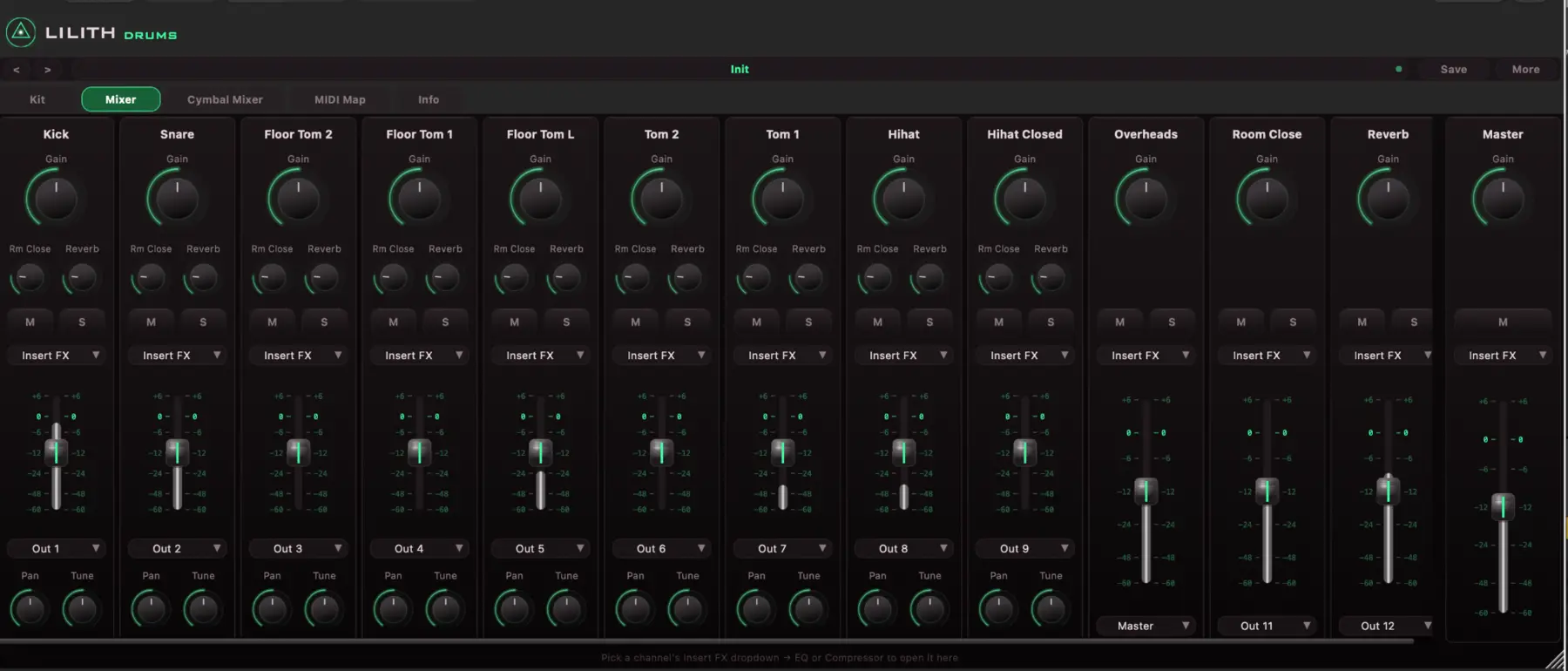1568x671 pixels.
Task: Go to next preset with right arrow
Action: pyautogui.click(x=48, y=70)
